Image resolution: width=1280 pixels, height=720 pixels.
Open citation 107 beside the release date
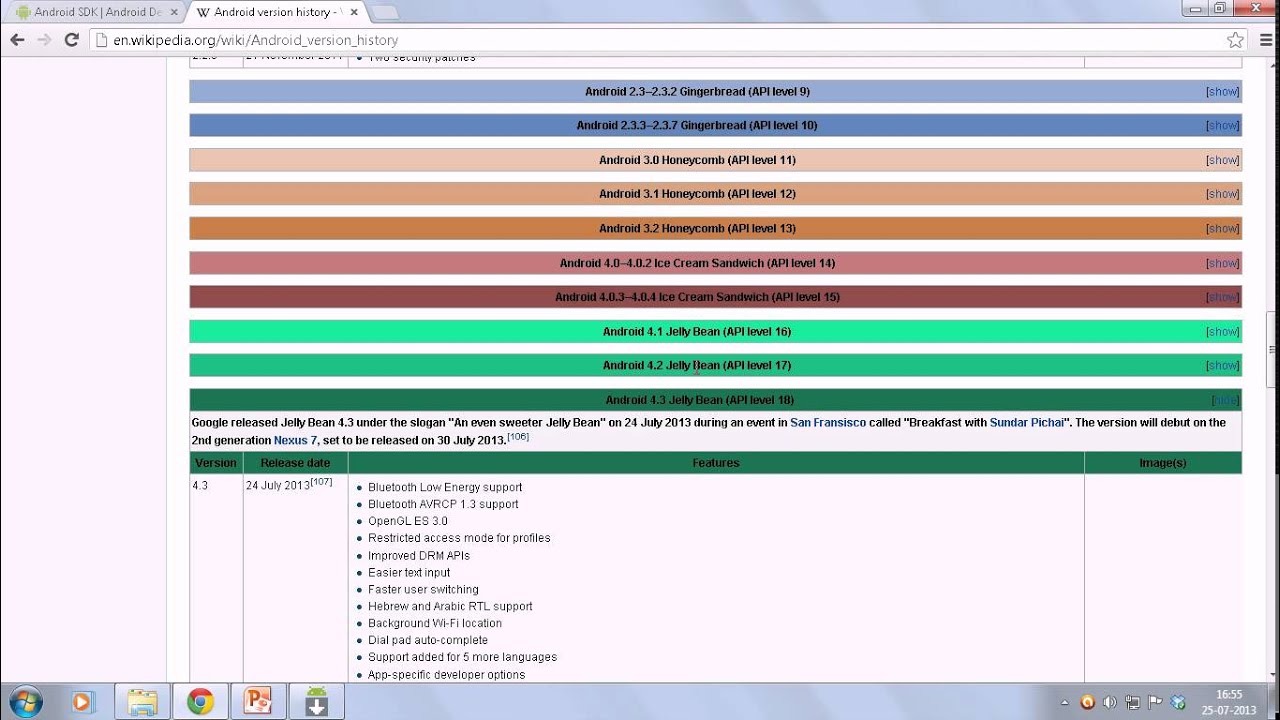pos(321,482)
